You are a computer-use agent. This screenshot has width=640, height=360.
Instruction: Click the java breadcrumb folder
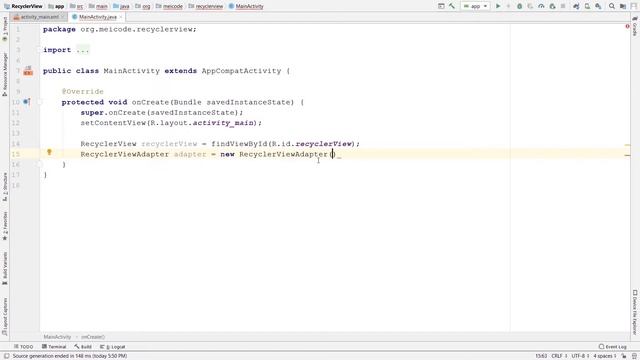click(121, 6)
